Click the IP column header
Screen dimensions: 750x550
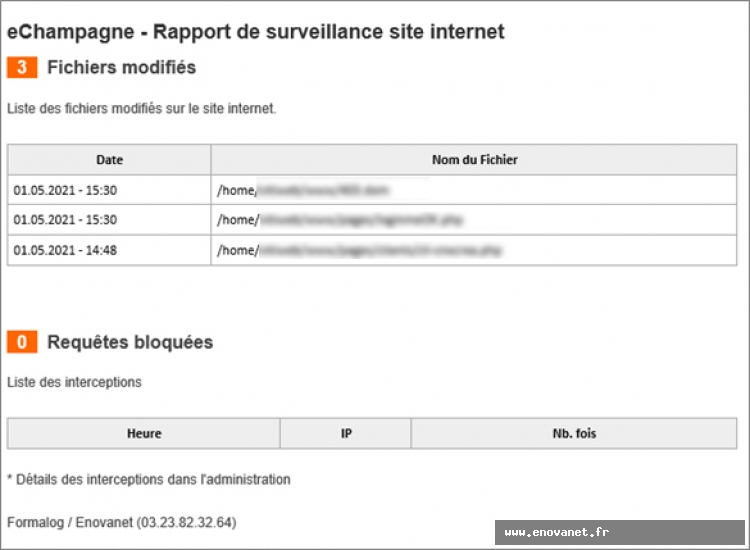(346, 433)
